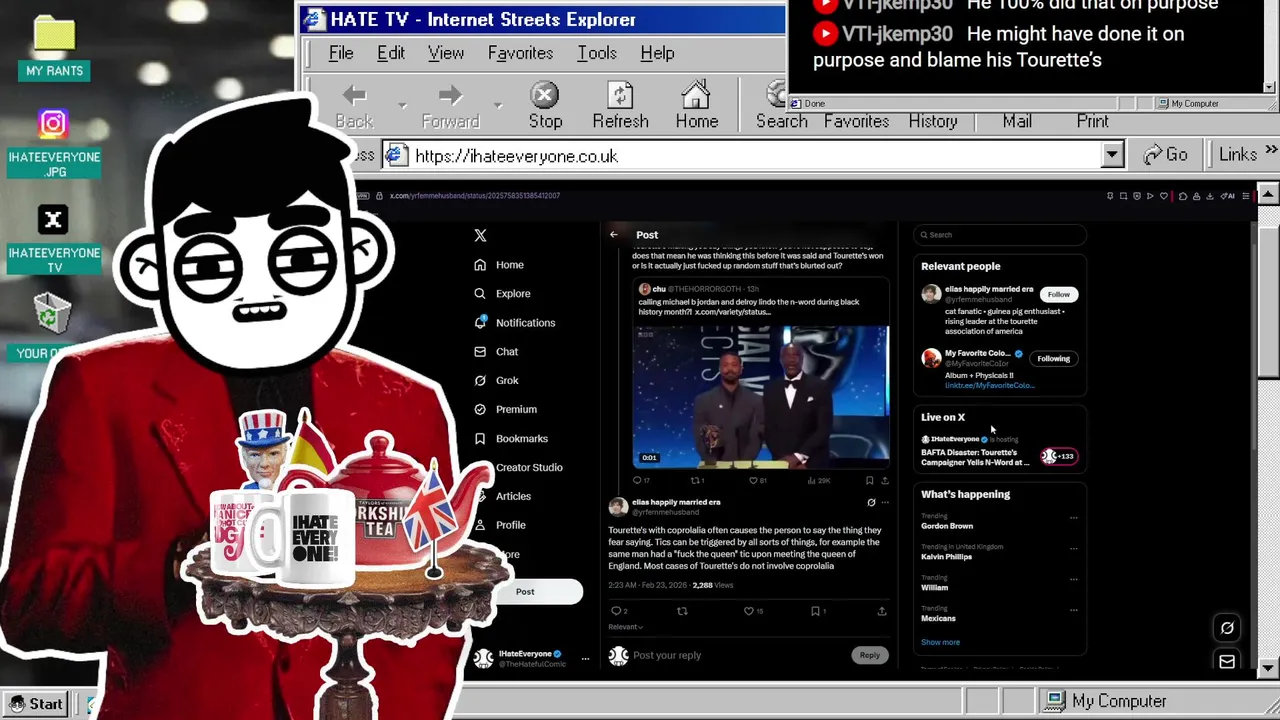Repost elias's post with the repost icon

coord(682,611)
